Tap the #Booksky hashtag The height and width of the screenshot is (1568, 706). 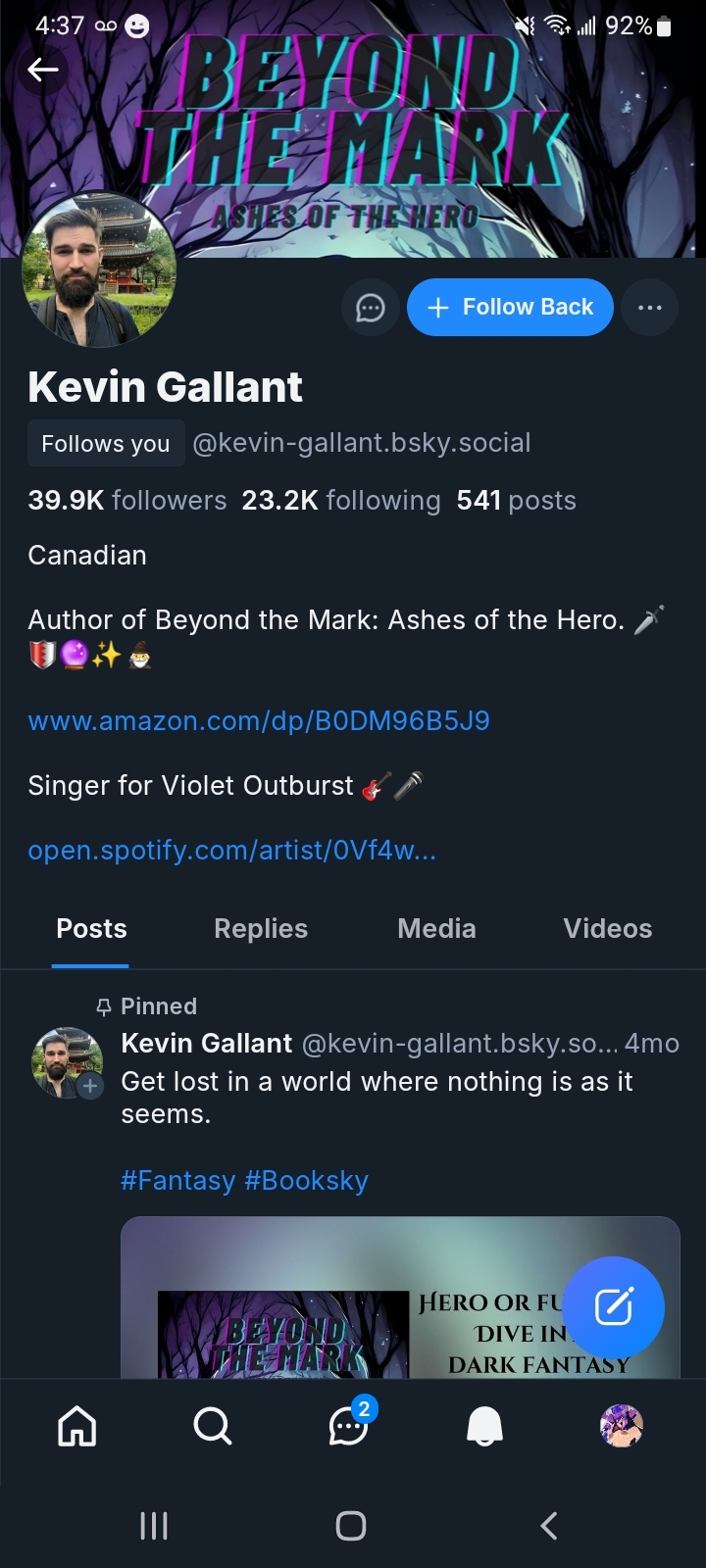(306, 1181)
